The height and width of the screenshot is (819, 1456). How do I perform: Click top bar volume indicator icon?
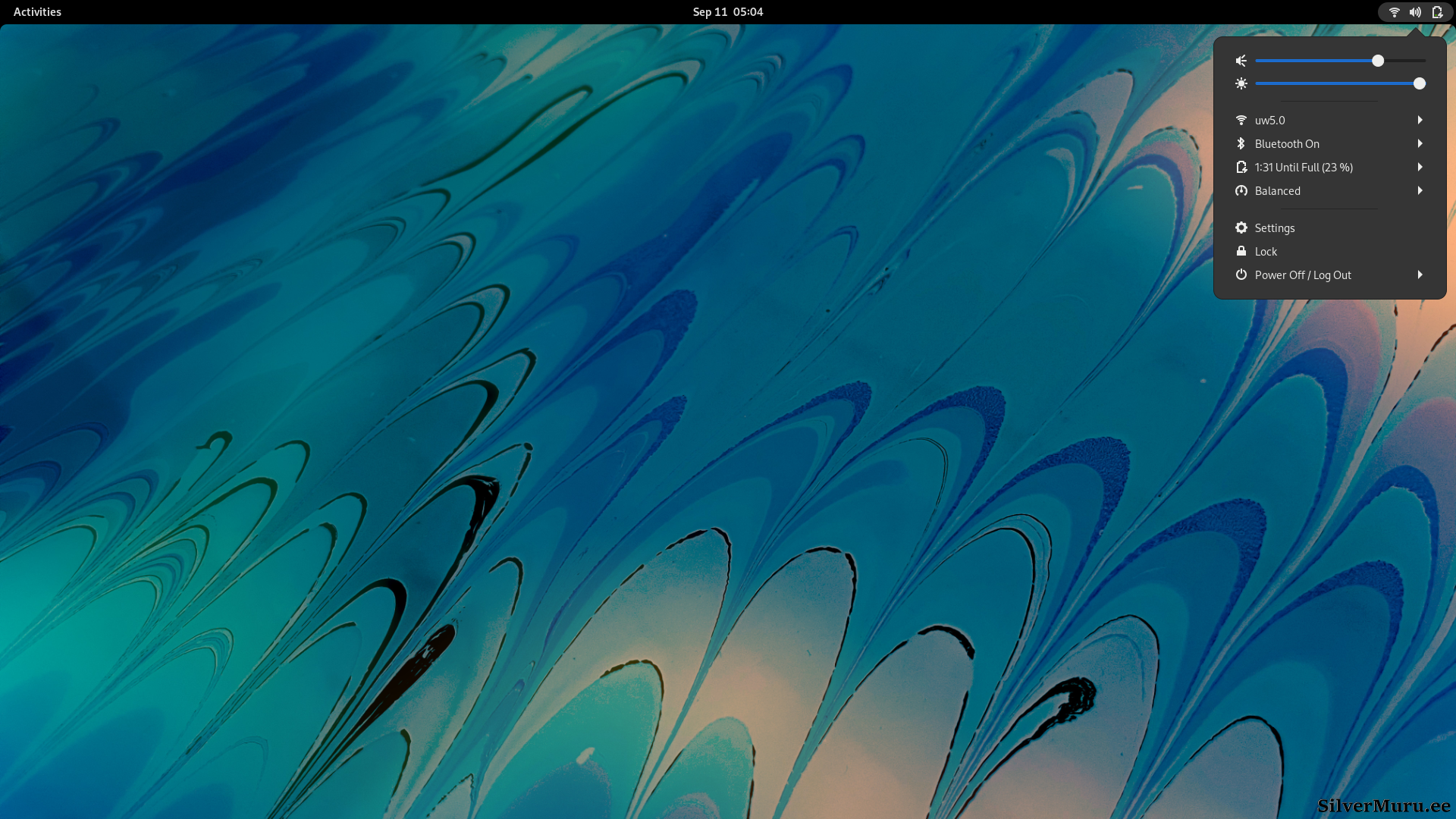(x=1415, y=12)
